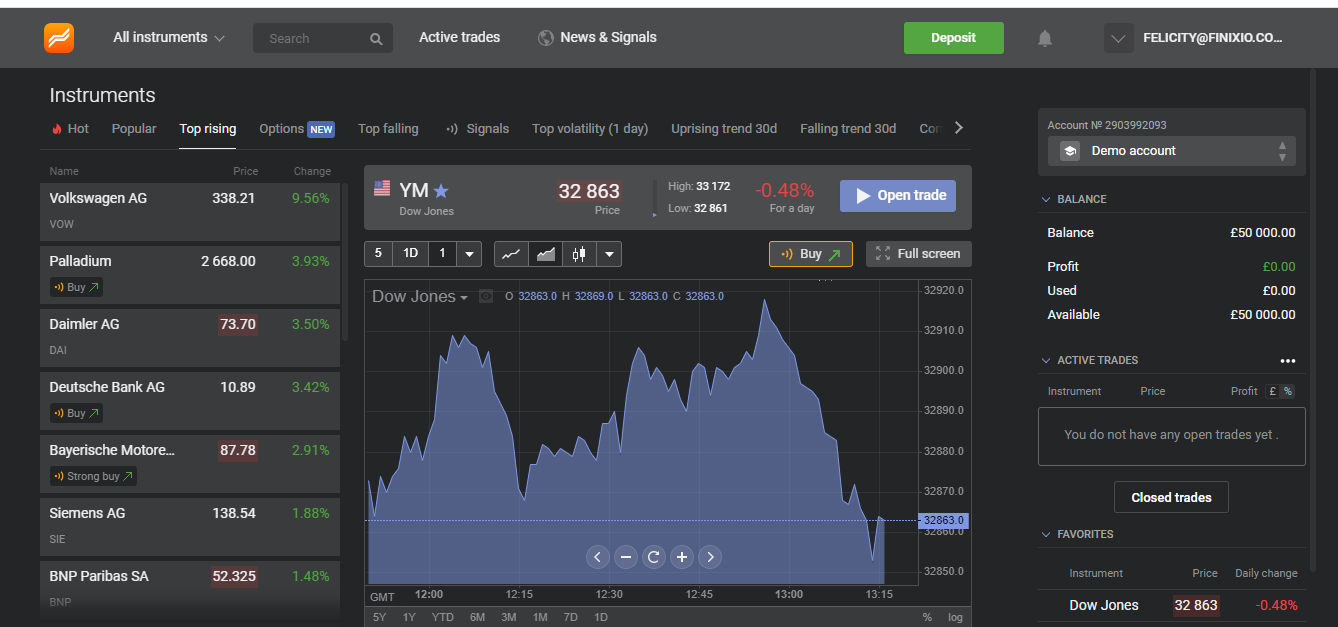Collapse the BALANCE section
This screenshot has width=1338, height=627.
[1046, 200]
